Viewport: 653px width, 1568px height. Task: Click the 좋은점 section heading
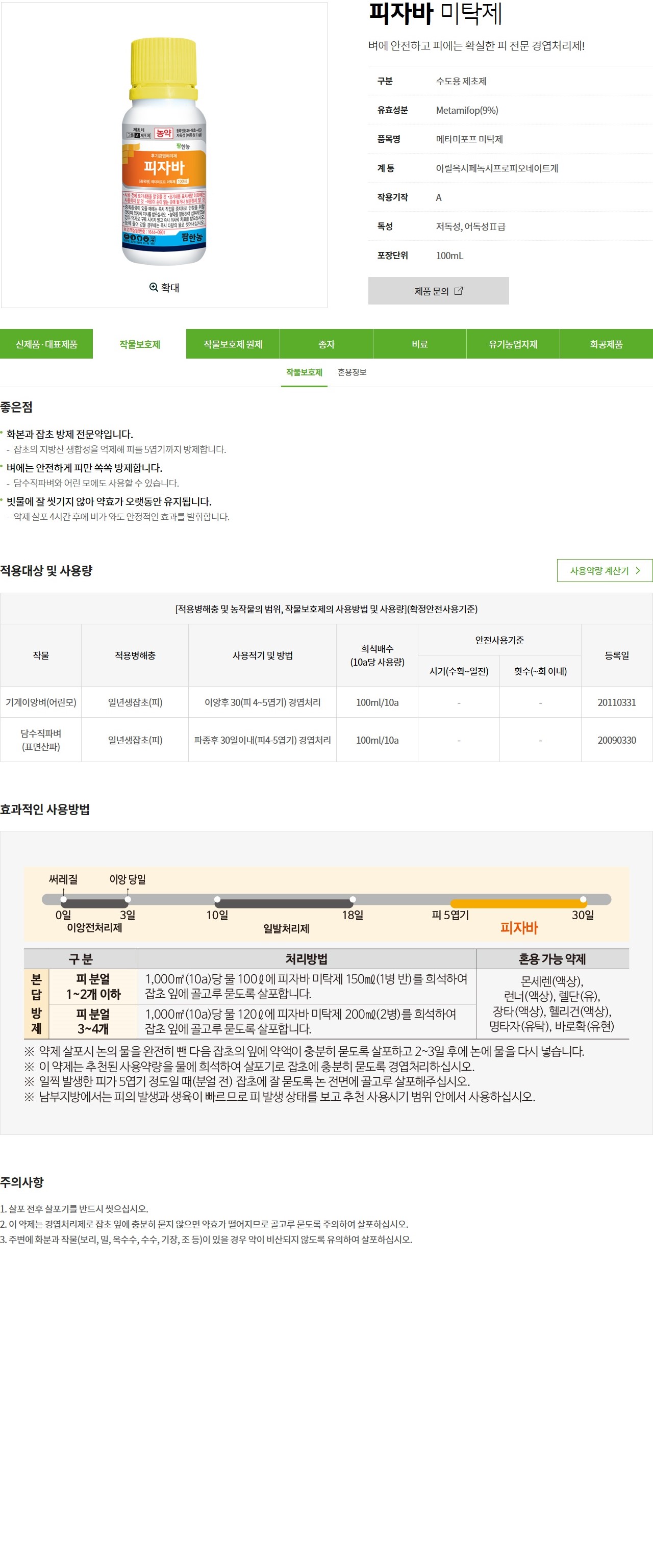16,407
